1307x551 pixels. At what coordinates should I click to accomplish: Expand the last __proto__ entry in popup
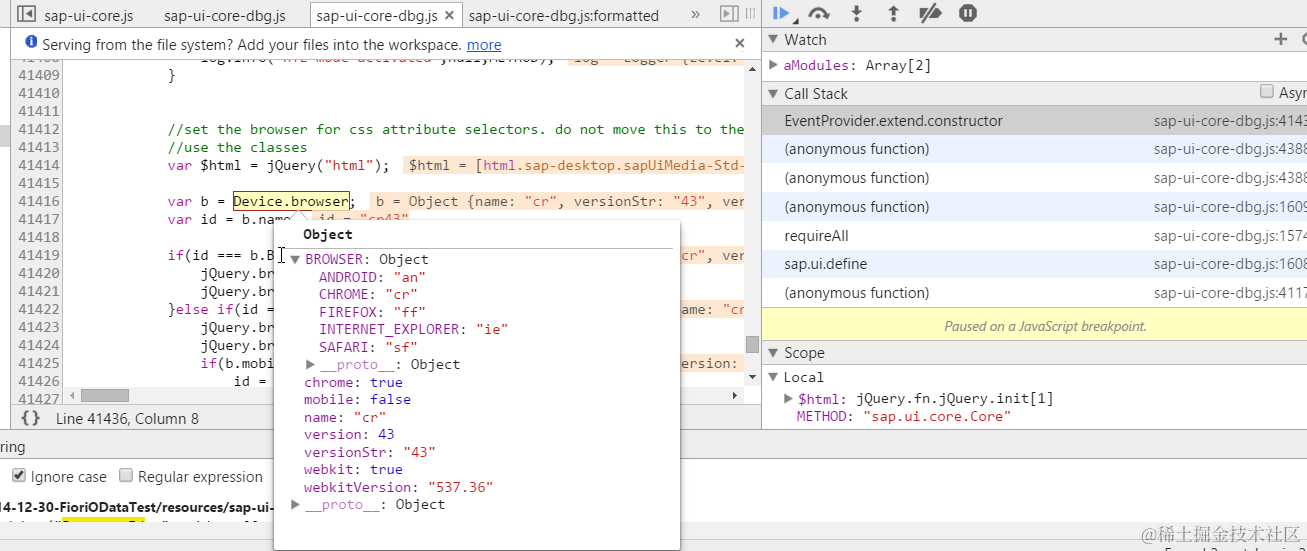click(x=295, y=504)
